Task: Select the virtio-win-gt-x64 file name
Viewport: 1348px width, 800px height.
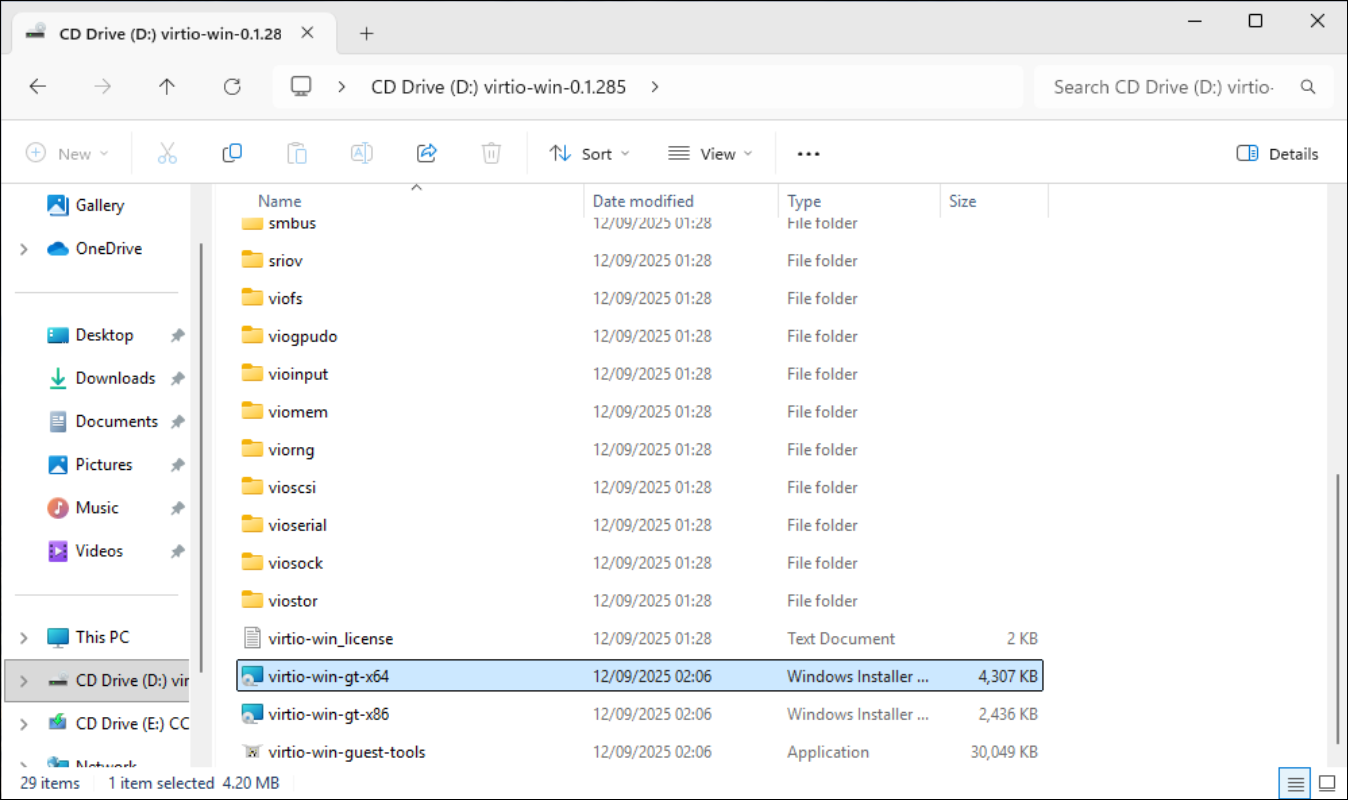Action: pyautogui.click(x=328, y=676)
